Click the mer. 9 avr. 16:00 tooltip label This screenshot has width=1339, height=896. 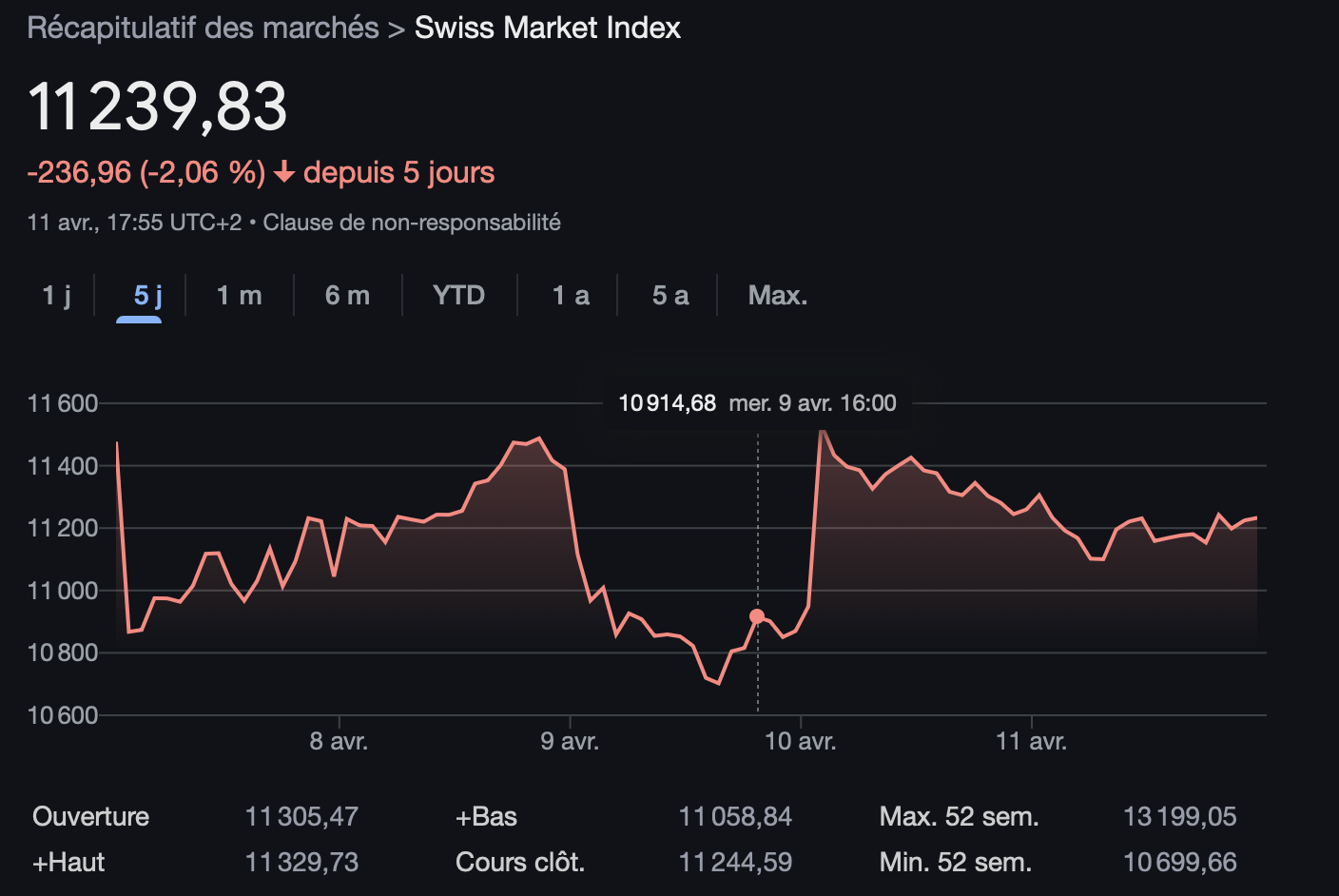coord(813,403)
